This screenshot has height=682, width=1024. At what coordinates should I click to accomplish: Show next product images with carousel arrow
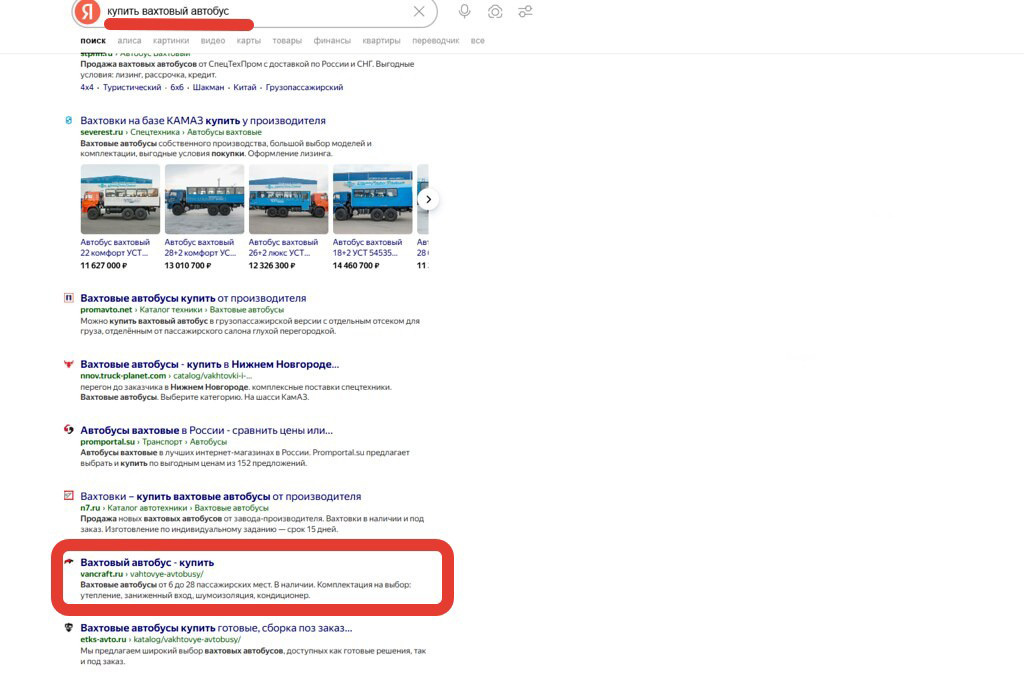[x=428, y=199]
